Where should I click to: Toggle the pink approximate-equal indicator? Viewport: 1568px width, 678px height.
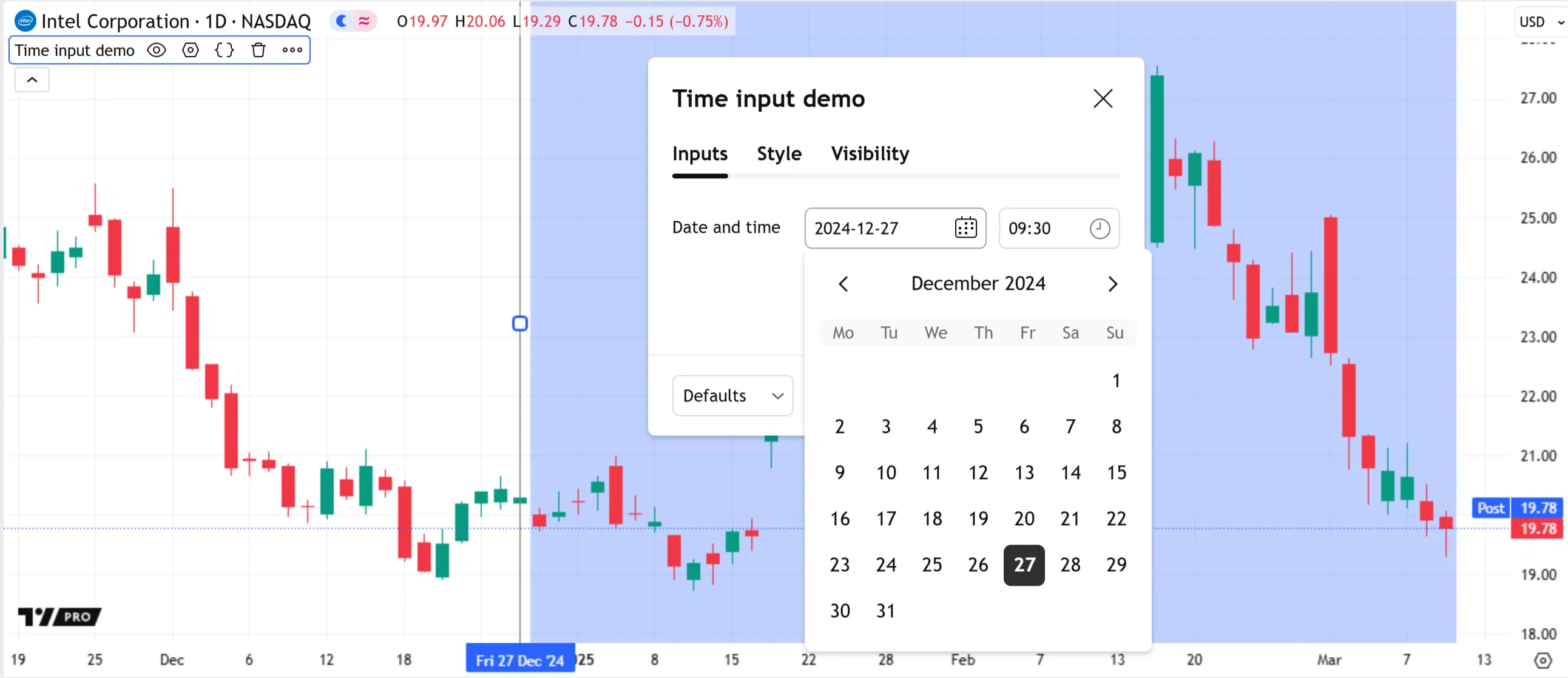(x=364, y=21)
